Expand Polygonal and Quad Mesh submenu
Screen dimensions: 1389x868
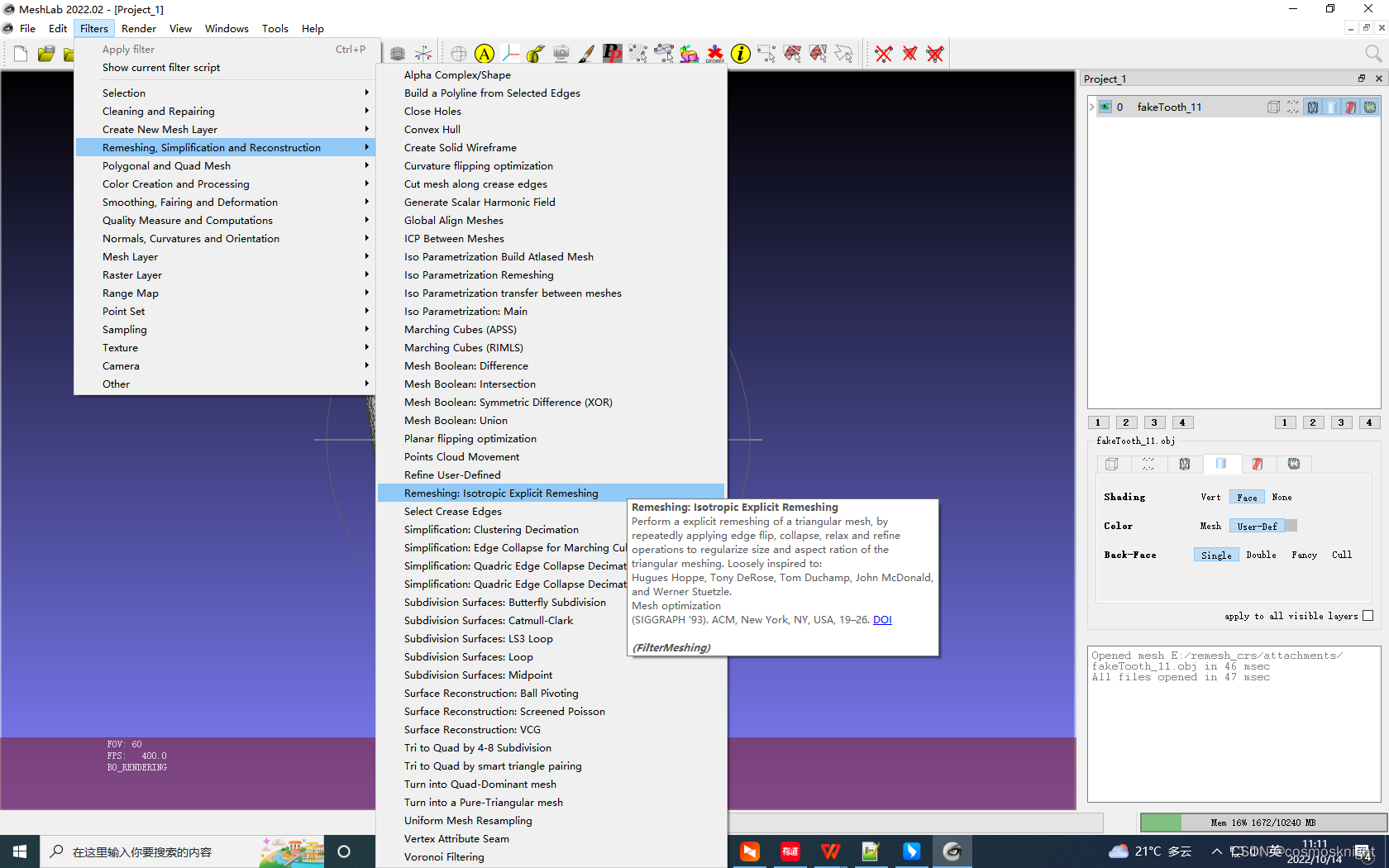[225, 165]
